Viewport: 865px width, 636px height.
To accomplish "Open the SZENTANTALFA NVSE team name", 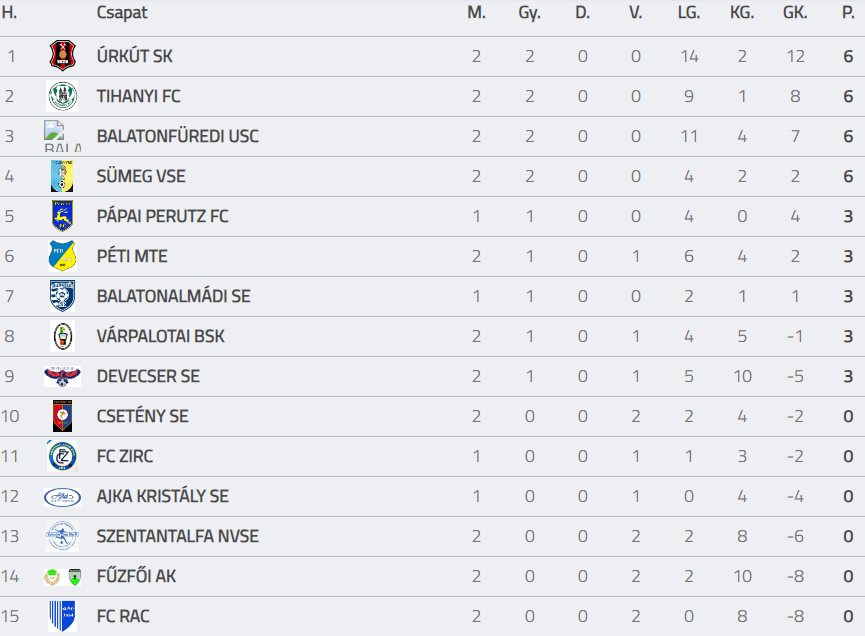I will pyautogui.click(x=177, y=536).
